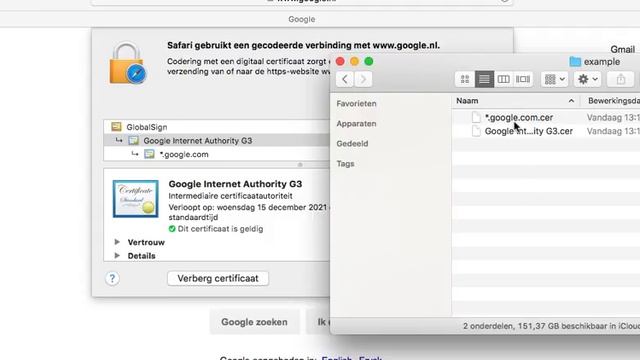This screenshot has height=360, width=640.
Task: Click the Favorieten sidebar heading
Action: 356,104
